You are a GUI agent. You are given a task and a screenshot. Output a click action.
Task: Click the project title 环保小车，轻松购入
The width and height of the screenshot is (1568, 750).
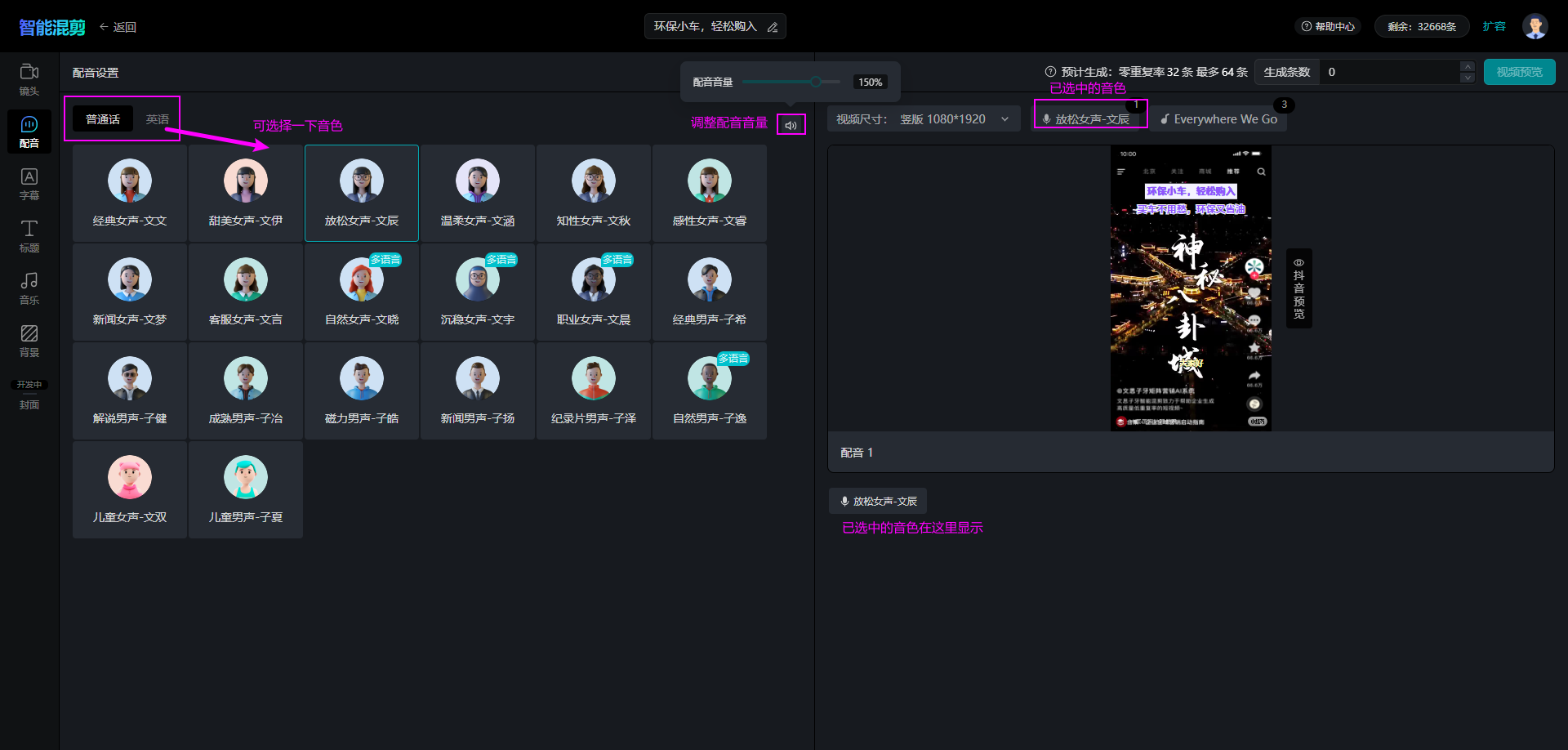pos(705,26)
